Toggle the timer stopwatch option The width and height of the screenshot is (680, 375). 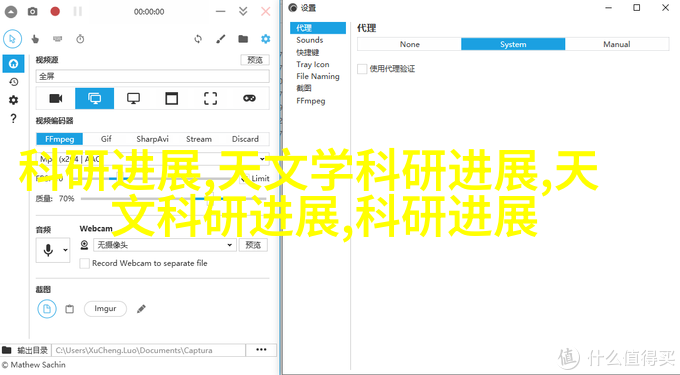tap(80, 39)
